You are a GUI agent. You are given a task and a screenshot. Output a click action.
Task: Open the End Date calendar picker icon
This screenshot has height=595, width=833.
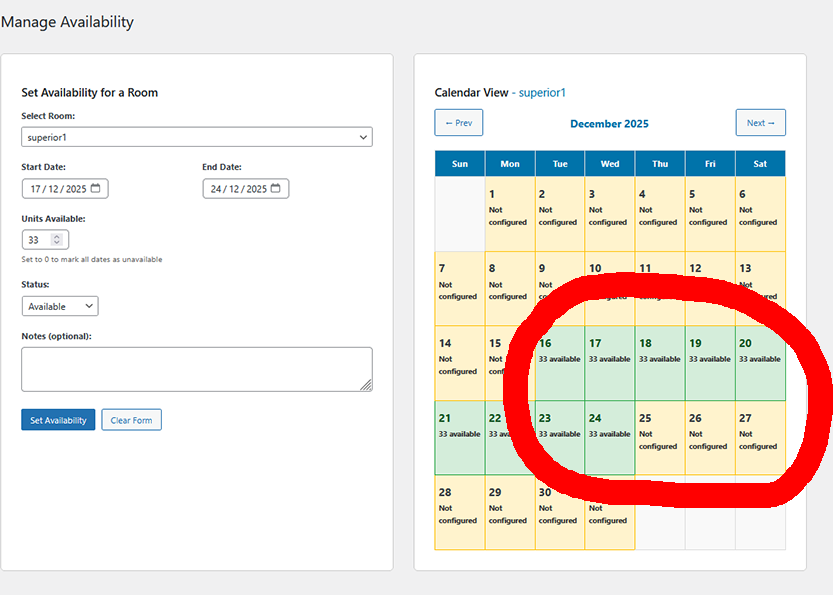[275, 188]
